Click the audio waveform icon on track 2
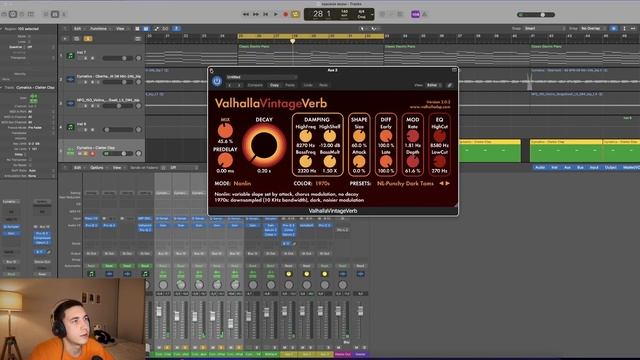This screenshot has width=640, height=360. (71, 79)
